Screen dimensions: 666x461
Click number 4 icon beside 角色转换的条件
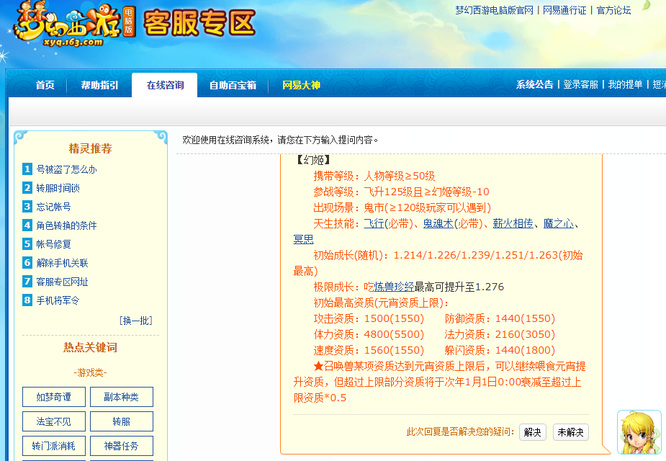(x=27, y=225)
